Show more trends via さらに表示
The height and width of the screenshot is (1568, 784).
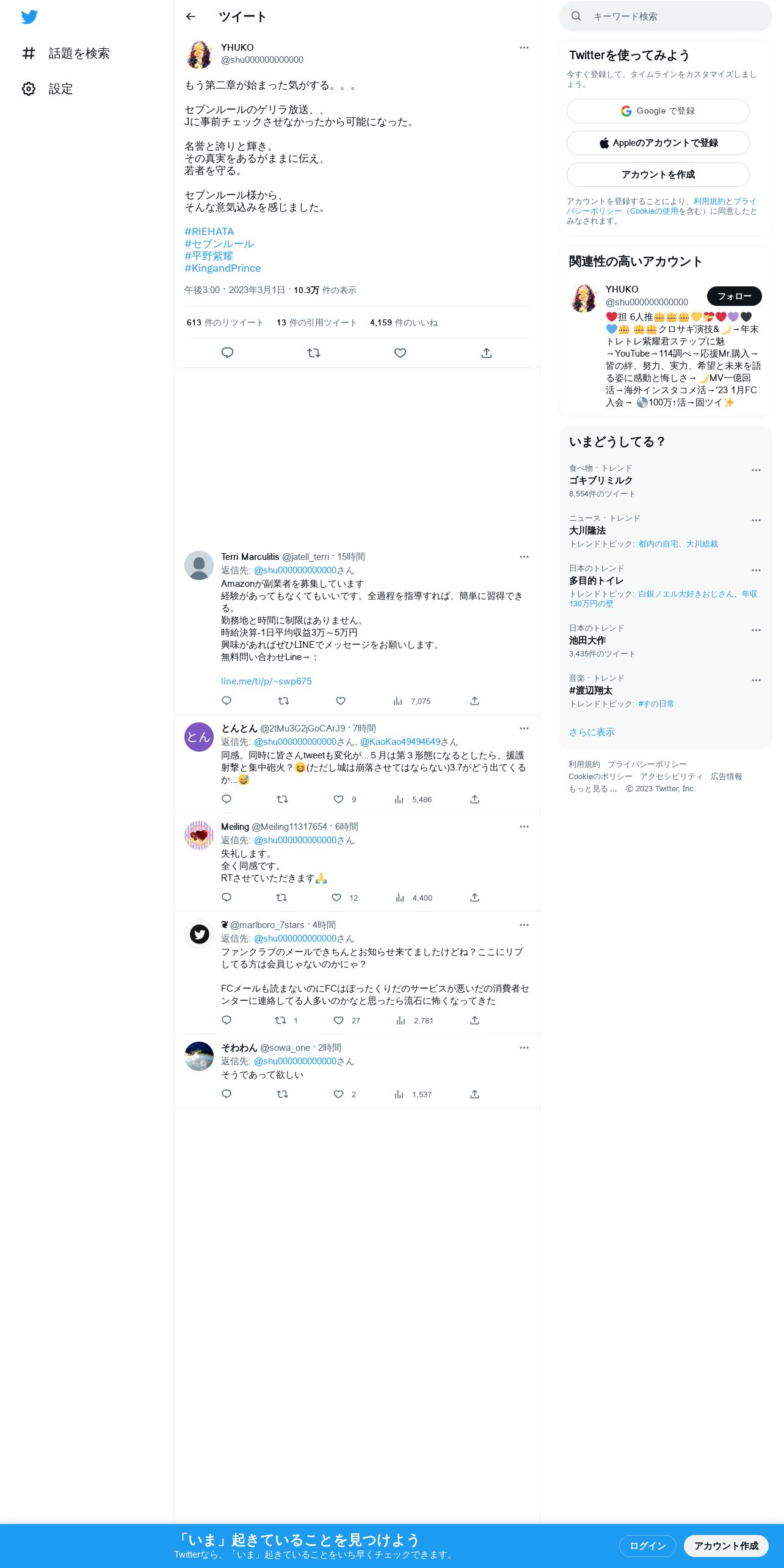click(592, 732)
